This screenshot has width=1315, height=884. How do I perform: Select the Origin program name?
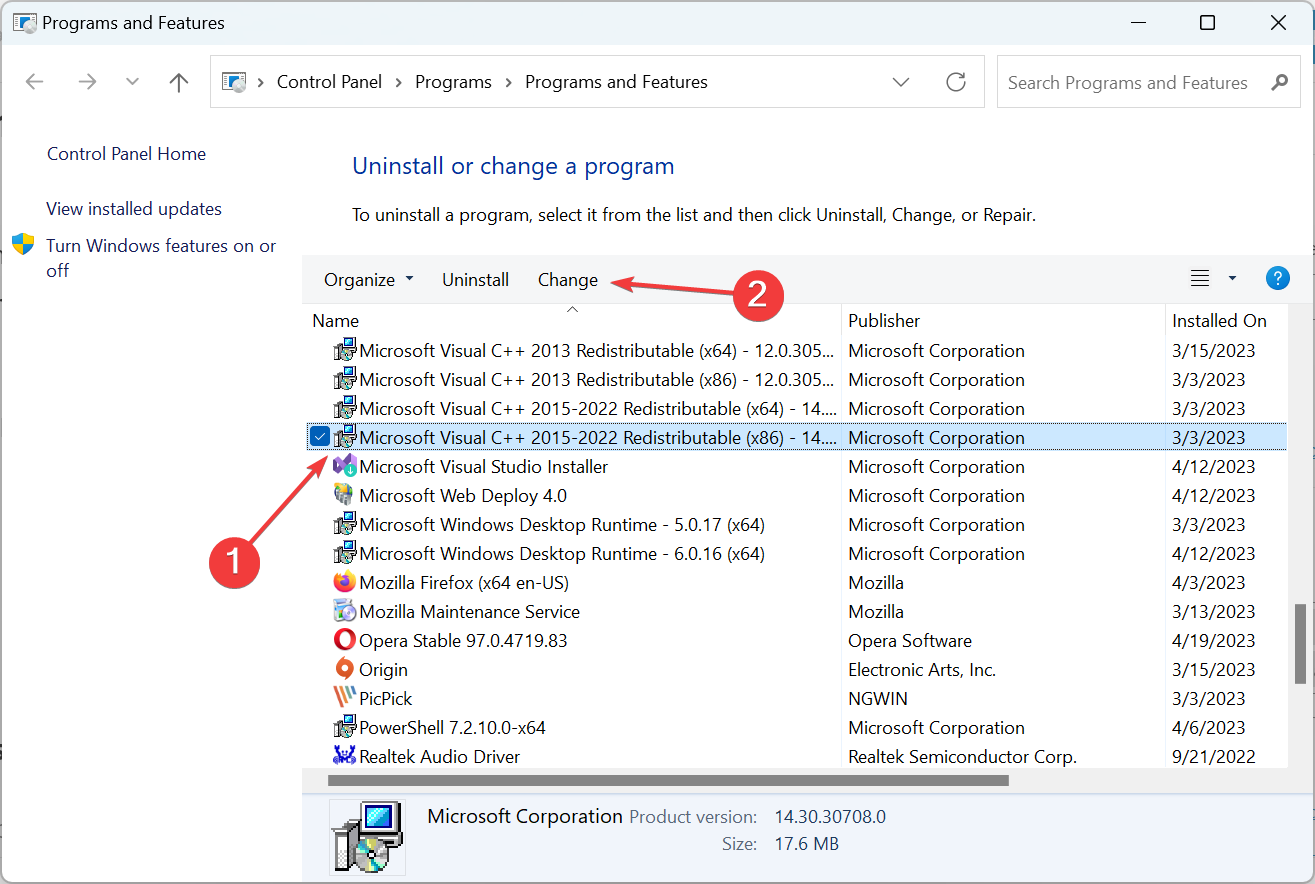tap(383, 670)
